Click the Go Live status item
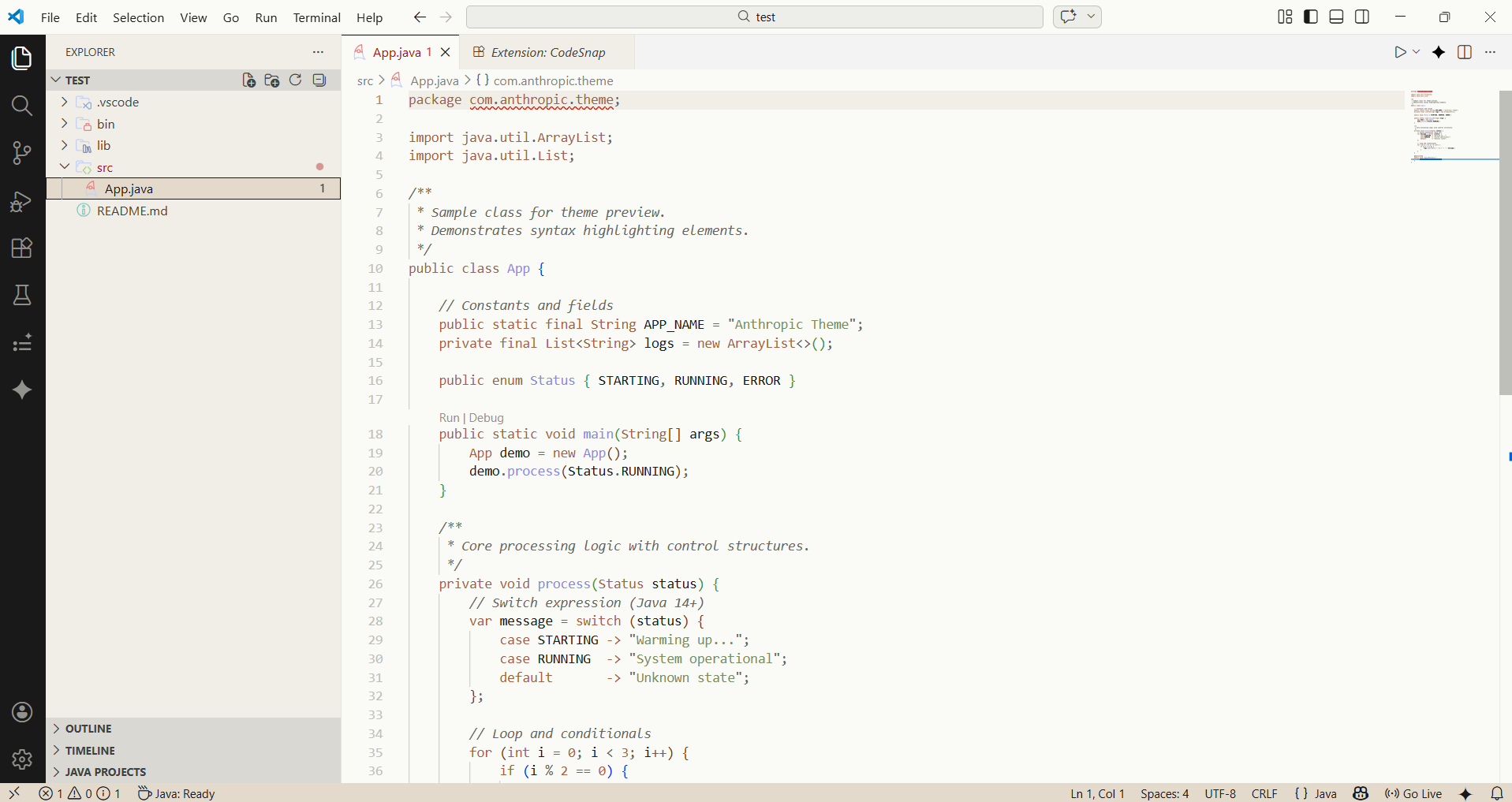Screen dimensions: 1512x802 coord(1413,793)
